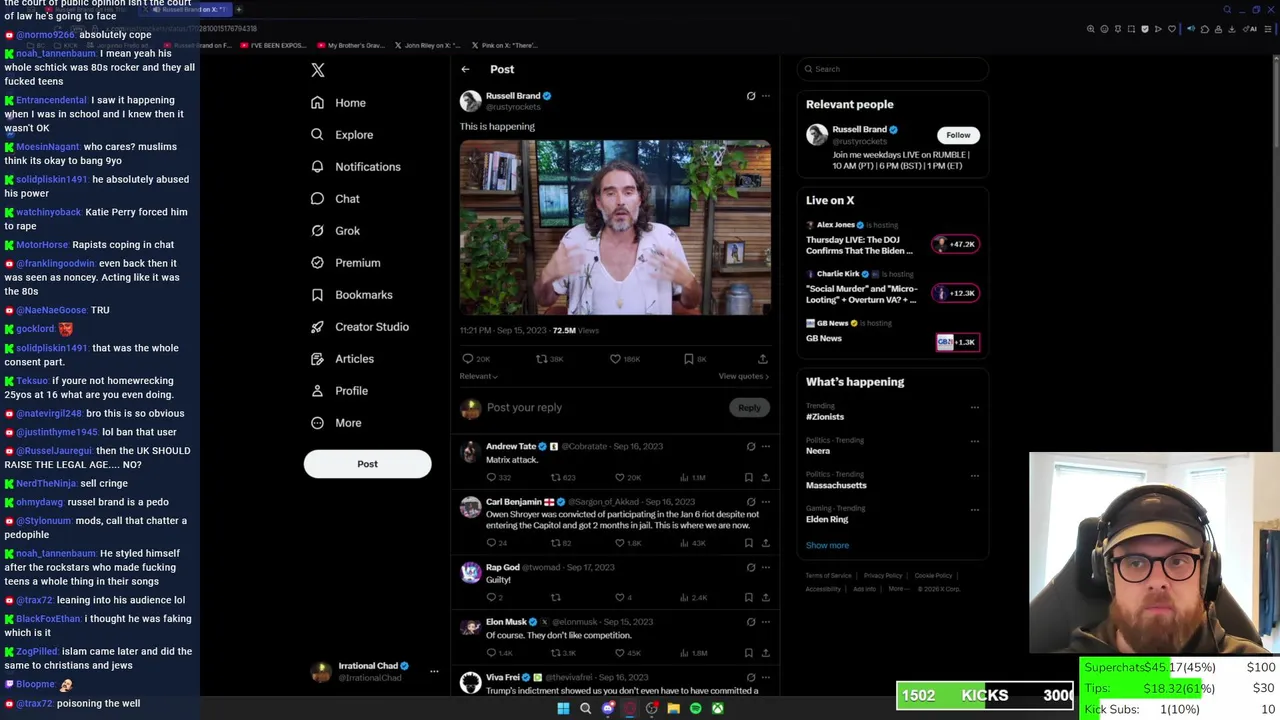Open Grok in X sidebar
The height and width of the screenshot is (720, 1280).
pos(334,231)
